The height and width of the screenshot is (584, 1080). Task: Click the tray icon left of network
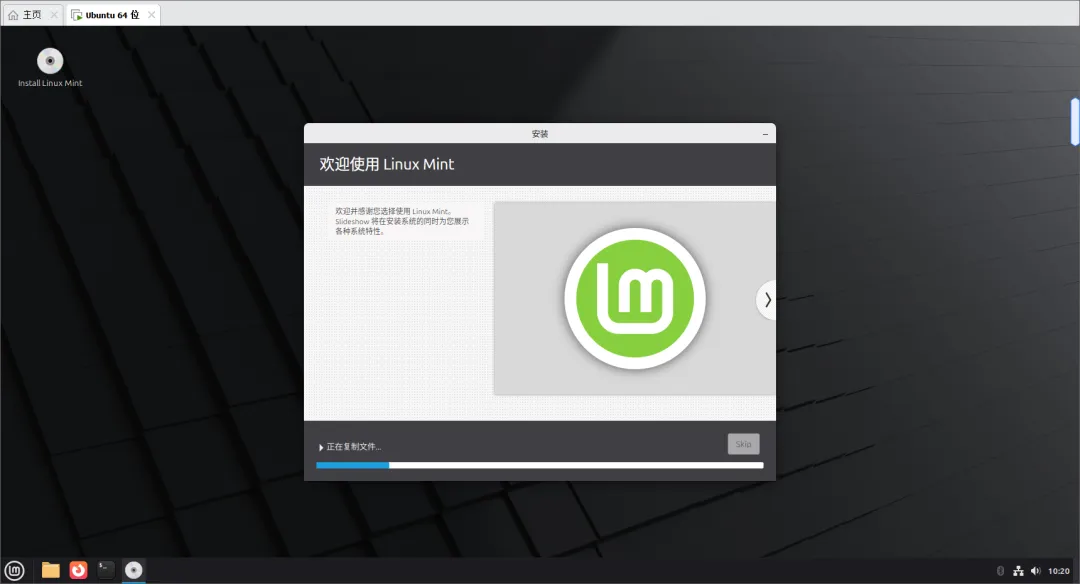point(1000,571)
